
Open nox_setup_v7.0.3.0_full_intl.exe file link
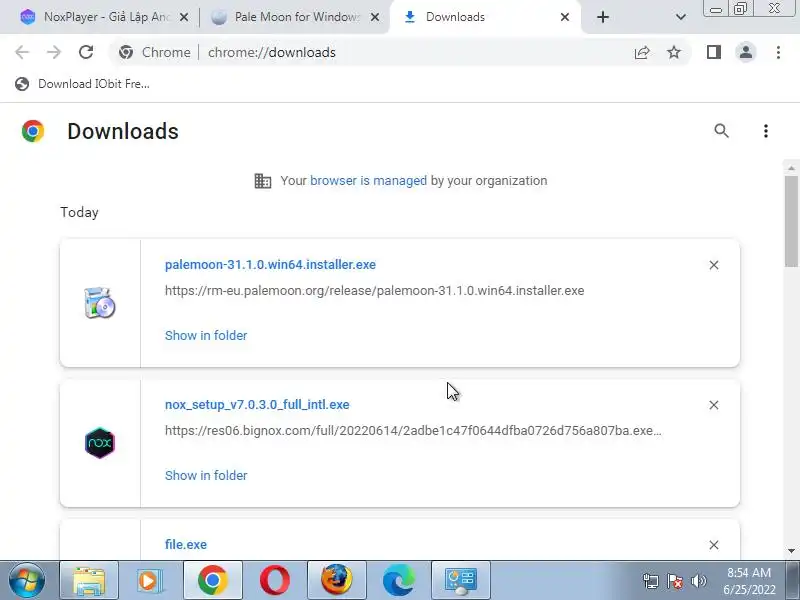(257, 405)
